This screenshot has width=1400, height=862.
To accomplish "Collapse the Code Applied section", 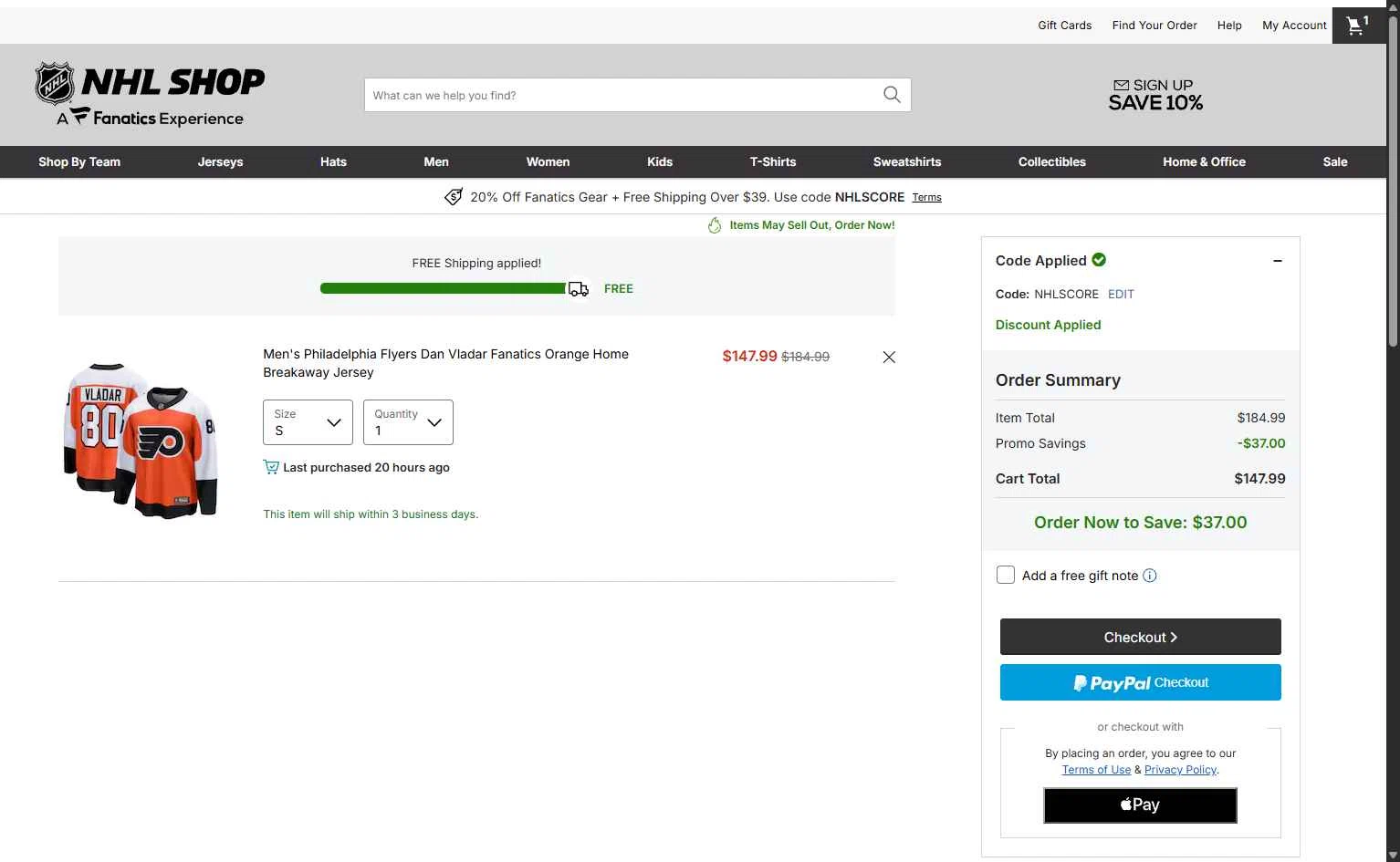I will (1278, 261).
